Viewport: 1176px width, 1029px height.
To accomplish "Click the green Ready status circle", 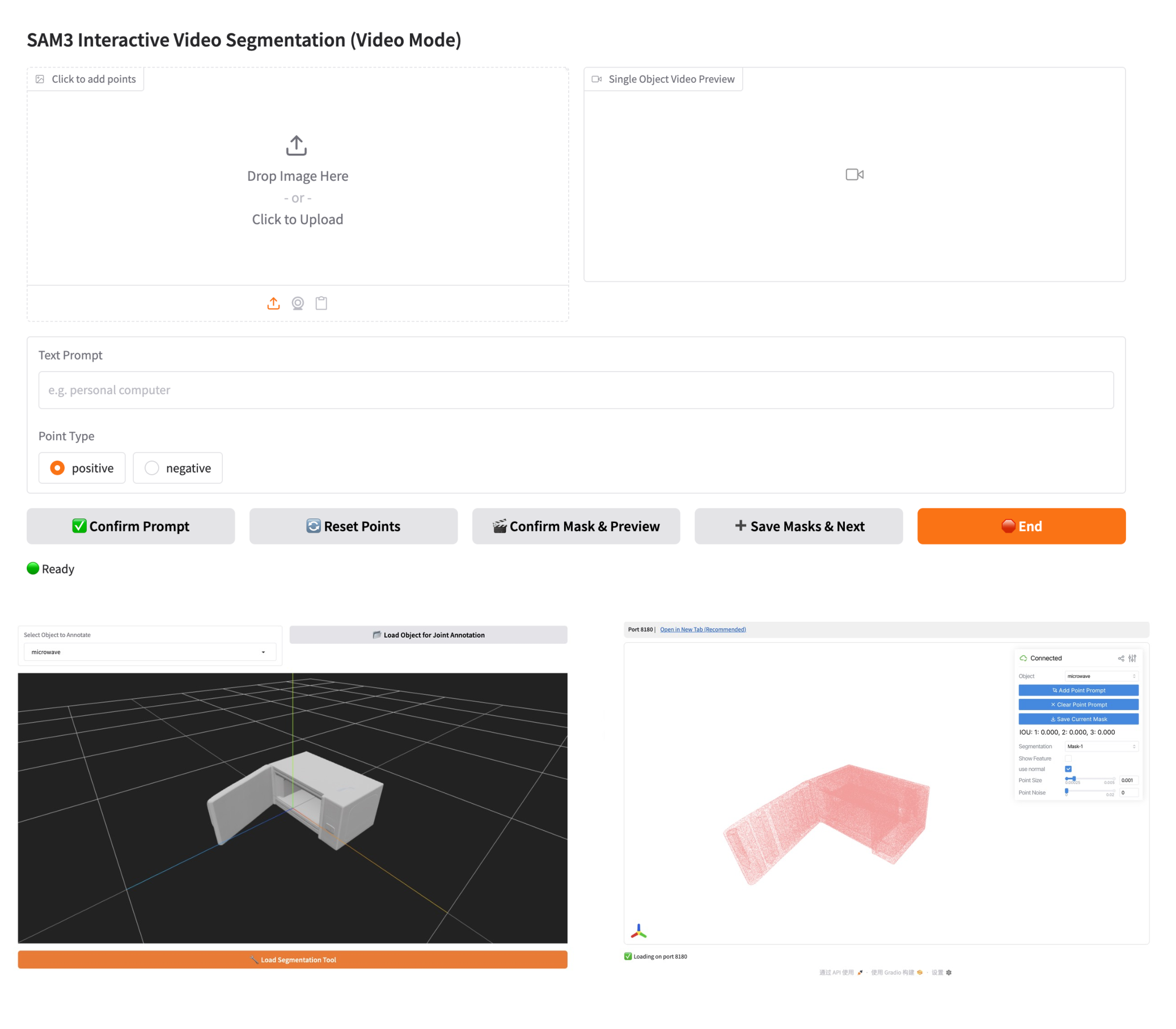I will pyautogui.click(x=33, y=568).
